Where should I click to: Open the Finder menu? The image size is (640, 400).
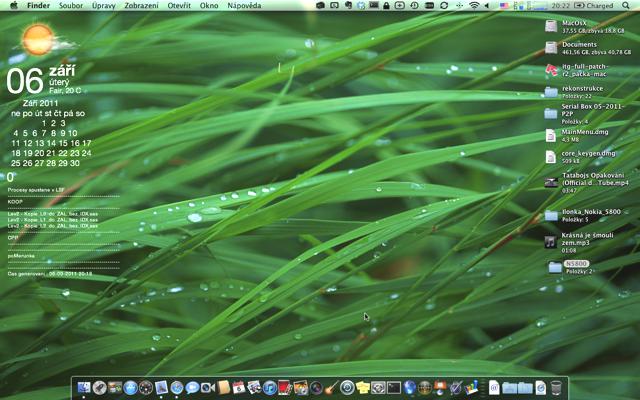tap(38, 5)
